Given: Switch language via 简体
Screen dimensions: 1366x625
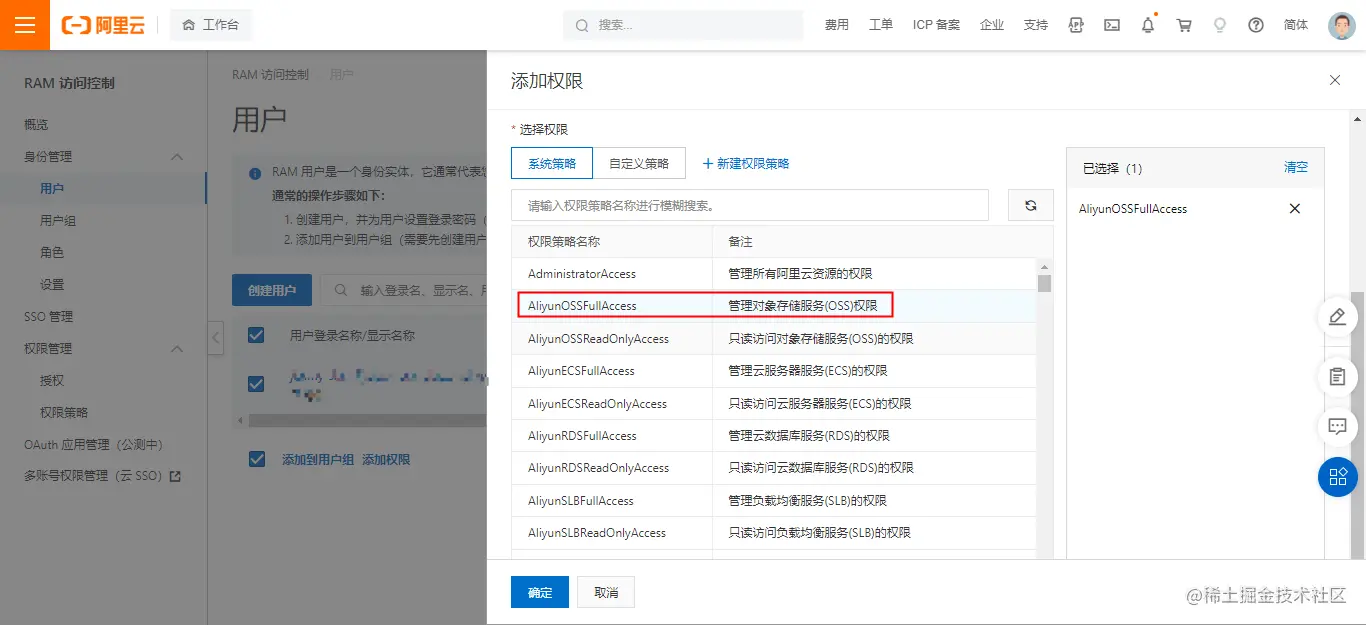Looking at the screenshot, I should (x=1296, y=25).
